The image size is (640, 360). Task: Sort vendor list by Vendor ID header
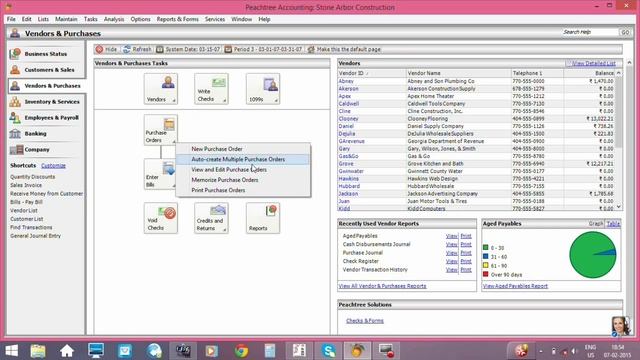tap(372, 73)
